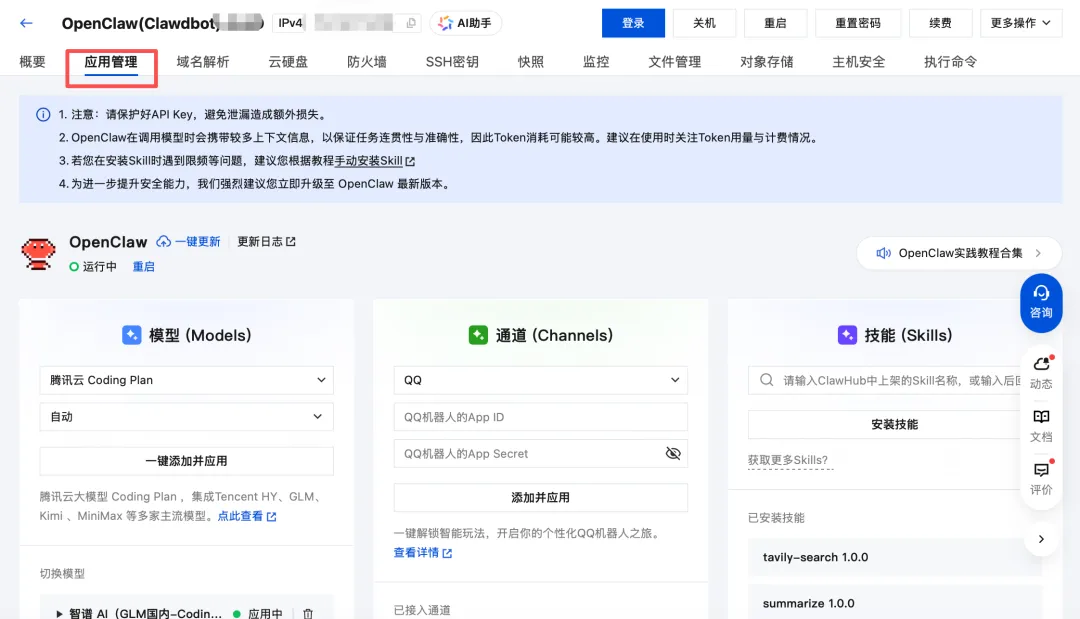The image size is (1080, 619).
Task: Open the 文件管理 tab
Action: (x=674, y=62)
